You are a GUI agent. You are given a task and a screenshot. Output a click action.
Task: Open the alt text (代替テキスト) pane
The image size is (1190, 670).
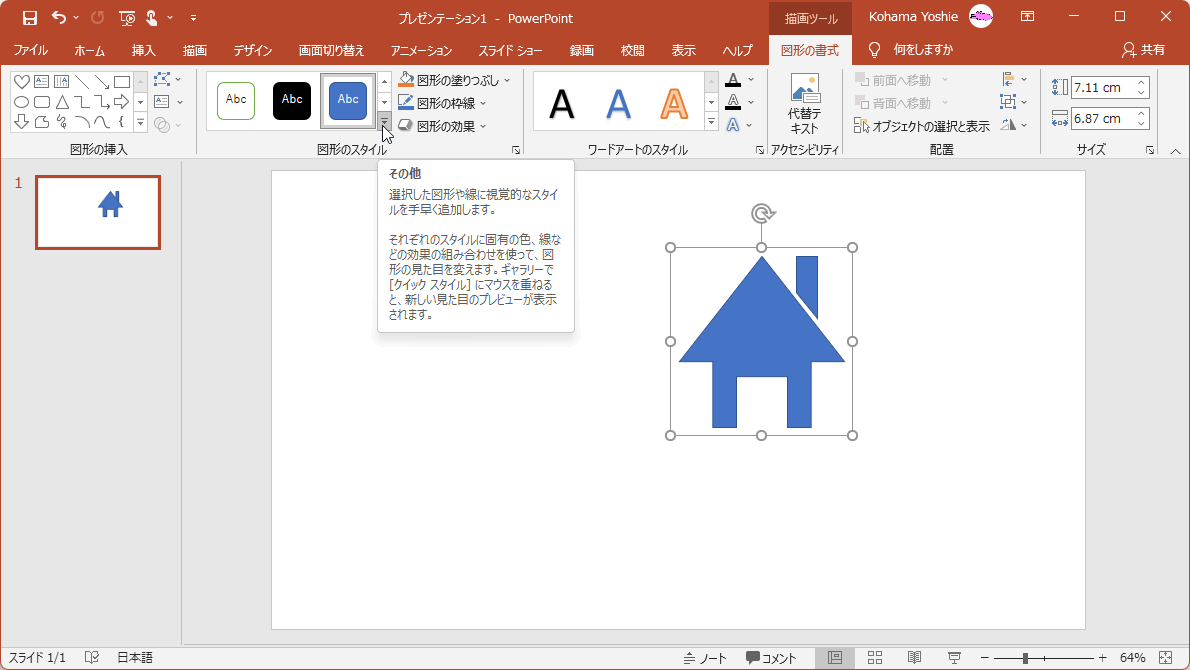click(804, 104)
